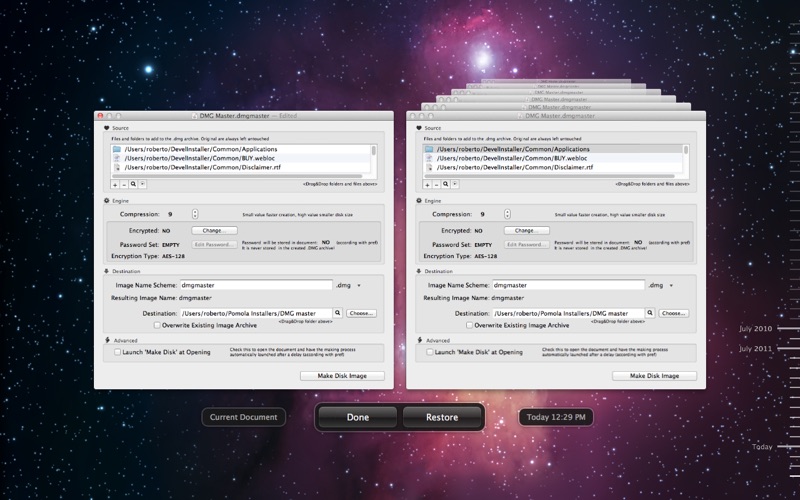The image size is (800, 500).
Task: Focus the Image Name Scheme field in the 12:29 PM version
Action: pyautogui.click(x=568, y=285)
